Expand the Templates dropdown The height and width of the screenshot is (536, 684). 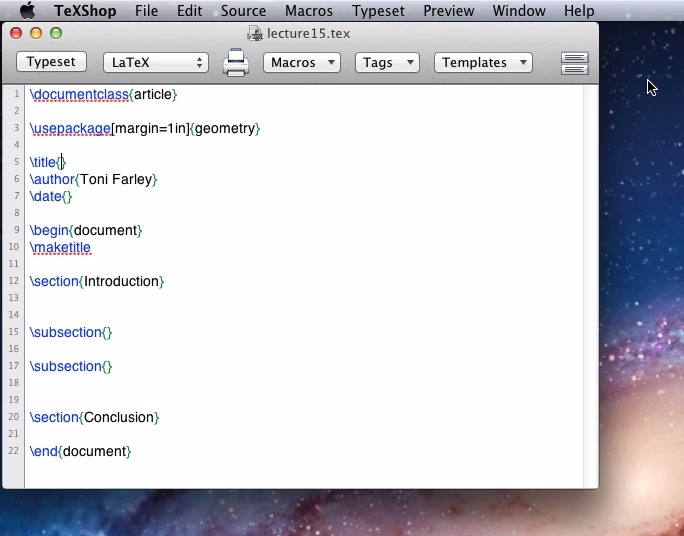point(483,62)
